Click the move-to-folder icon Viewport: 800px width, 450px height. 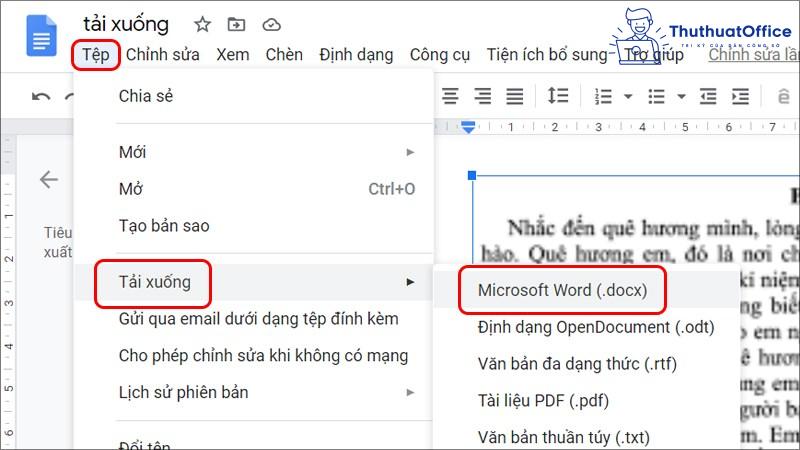[x=236, y=24]
